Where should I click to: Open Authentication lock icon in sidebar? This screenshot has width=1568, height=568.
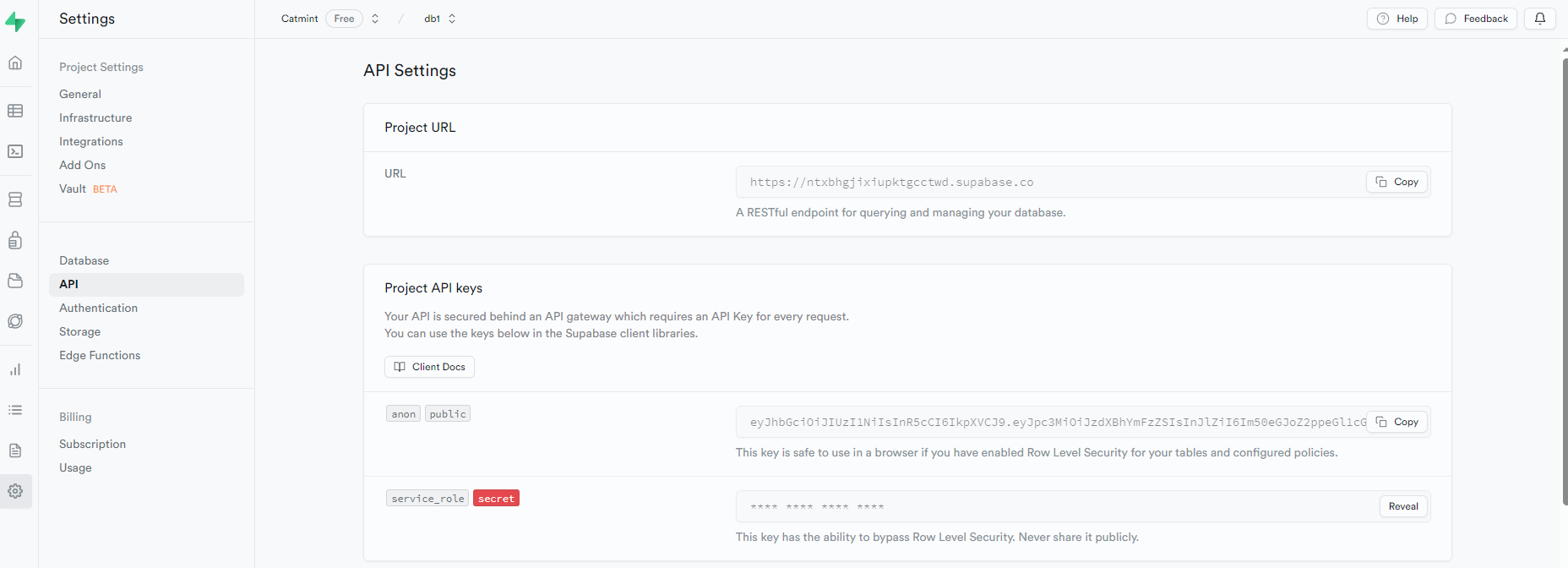point(15,241)
